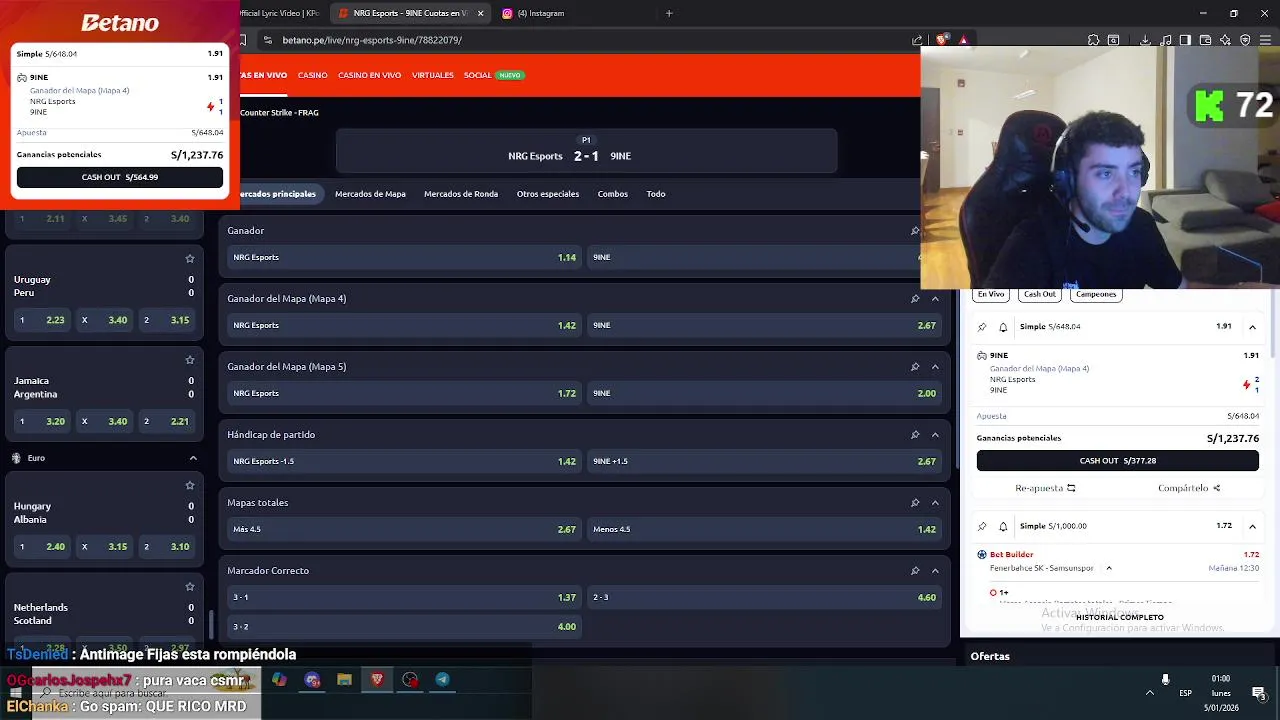This screenshot has width=1280, height=720.
Task: Favorite the Uruguay vs Peru match star
Action: [x=190, y=259]
